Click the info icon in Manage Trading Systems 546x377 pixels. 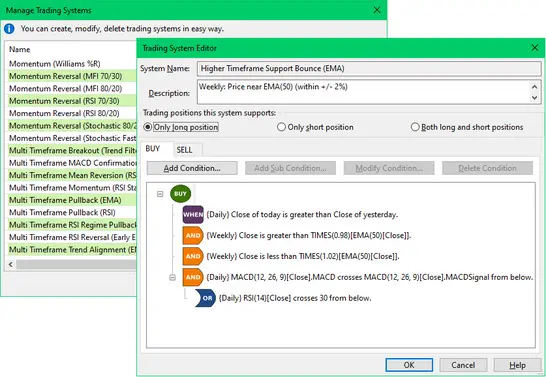click(x=9, y=29)
